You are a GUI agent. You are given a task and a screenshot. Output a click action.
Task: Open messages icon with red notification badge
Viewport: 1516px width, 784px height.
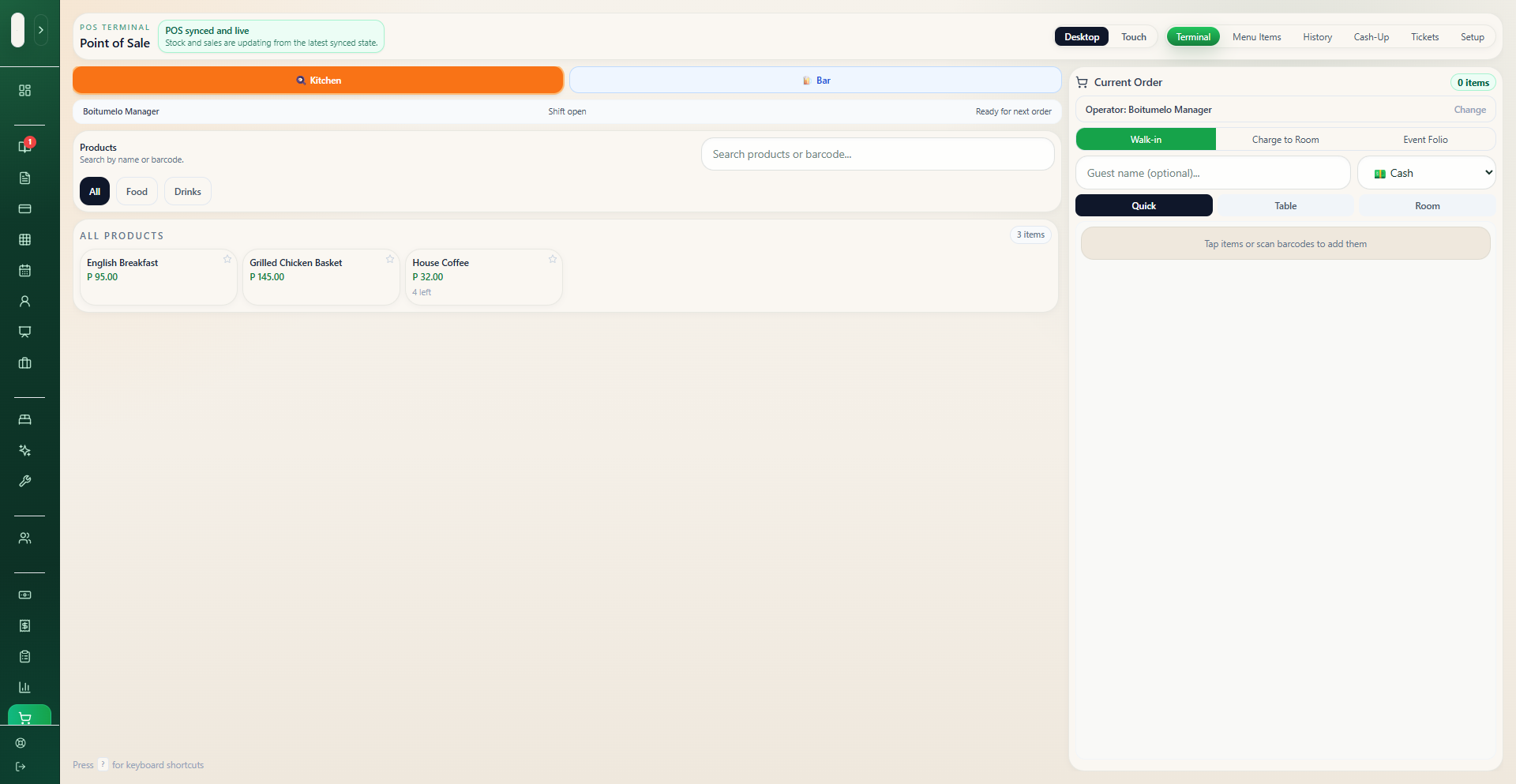pos(24,147)
